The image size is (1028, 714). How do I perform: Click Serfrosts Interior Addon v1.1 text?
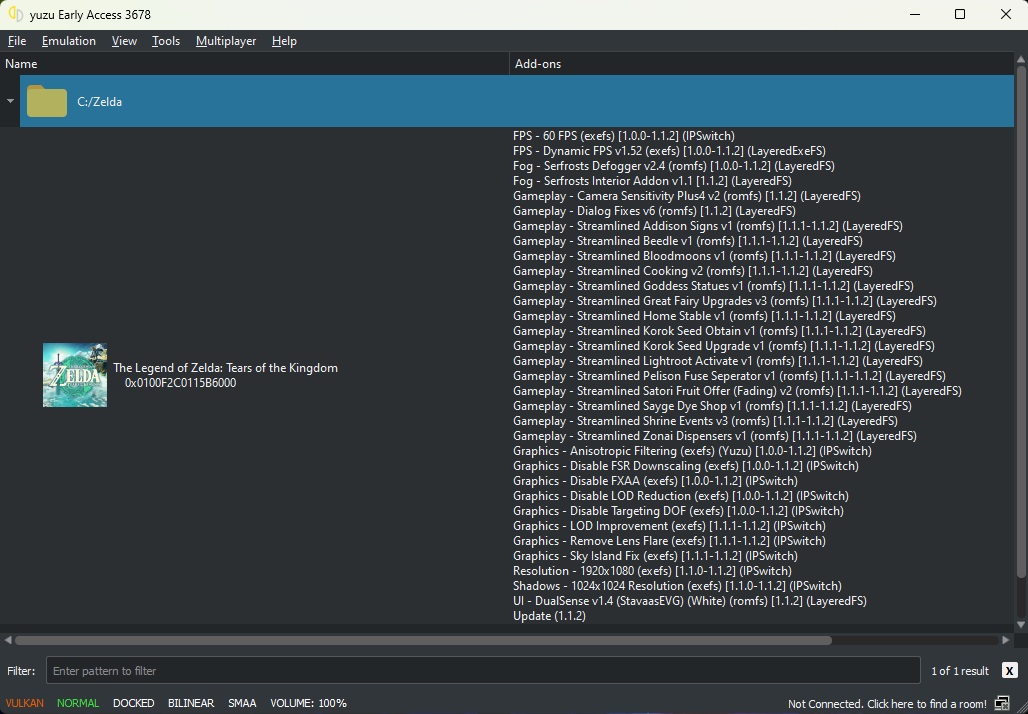(x=652, y=181)
